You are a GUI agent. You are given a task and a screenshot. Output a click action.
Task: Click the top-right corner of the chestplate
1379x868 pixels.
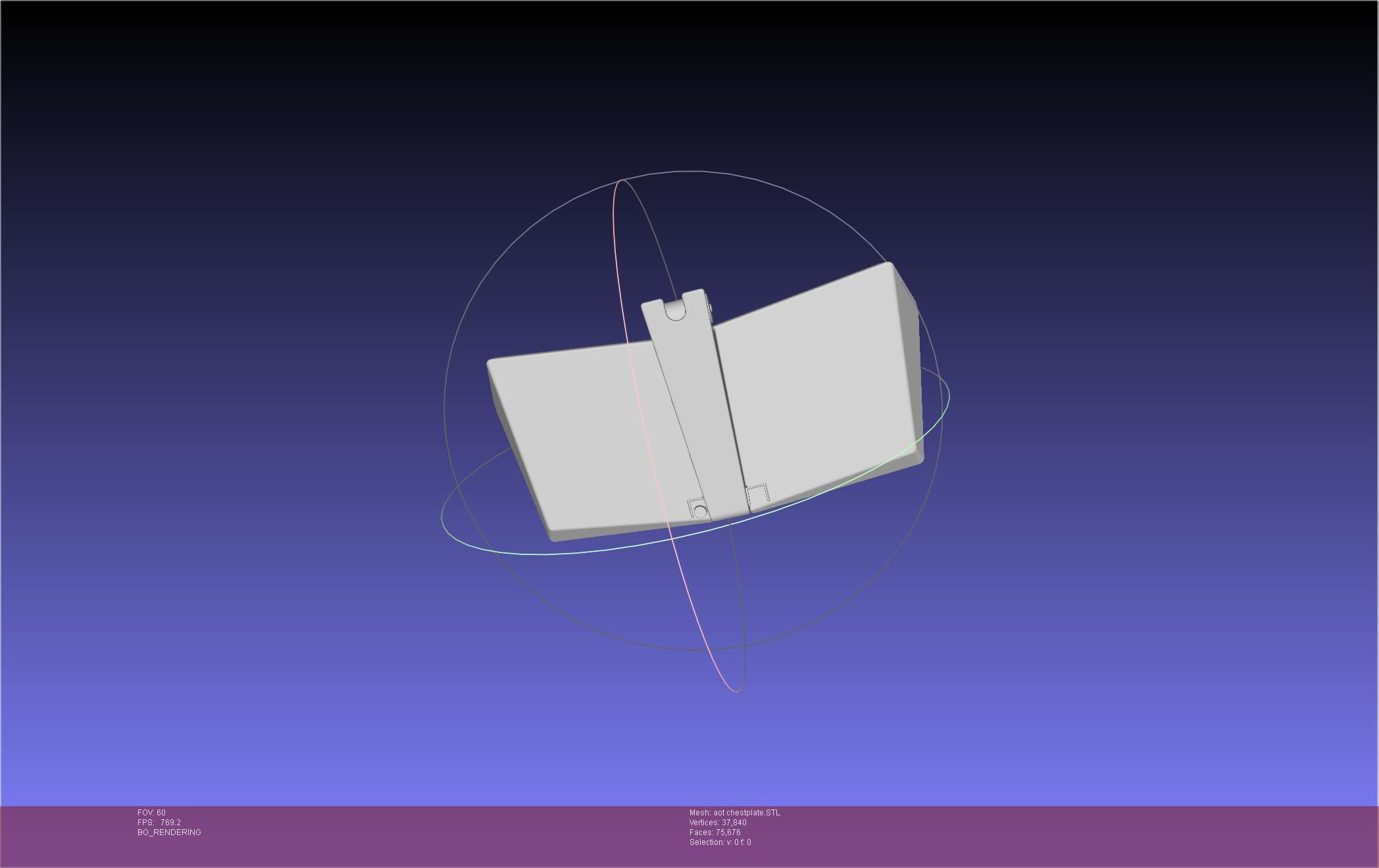[x=890, y=265]
